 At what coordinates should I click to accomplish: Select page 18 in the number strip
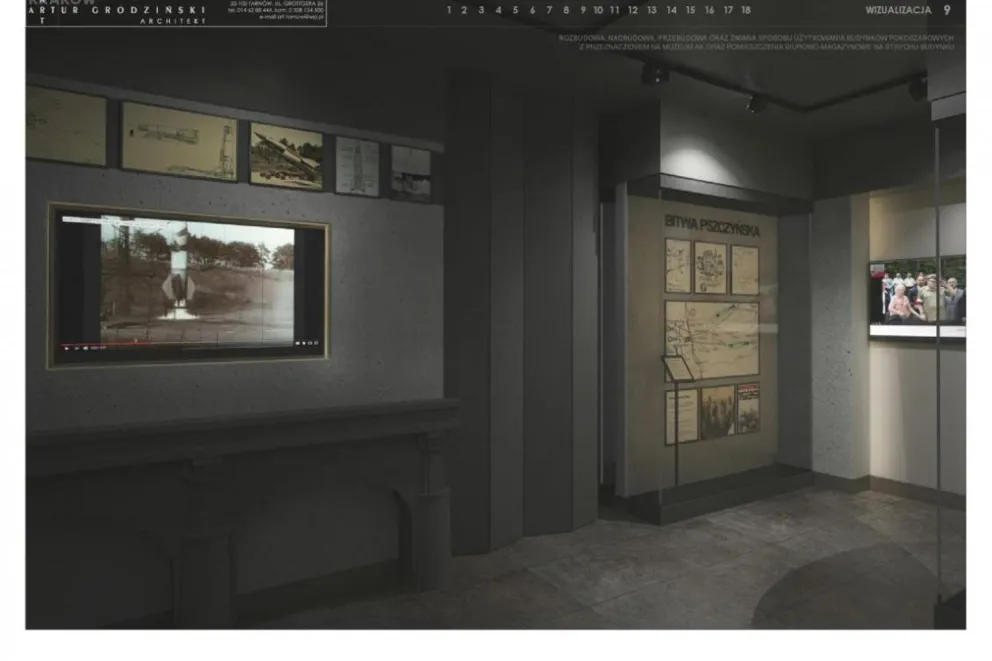(746, 10)
